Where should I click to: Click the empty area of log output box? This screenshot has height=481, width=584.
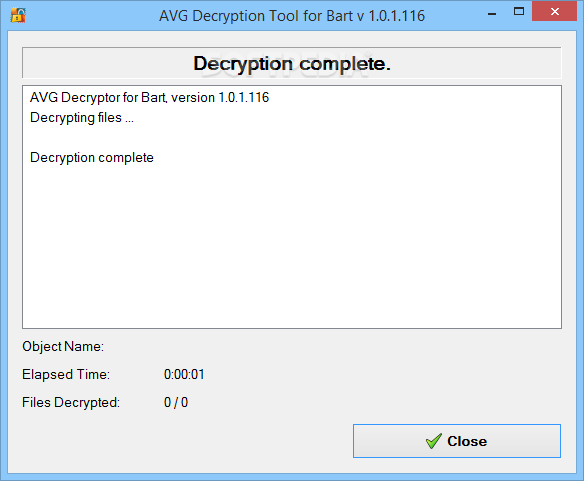(292, 246)
